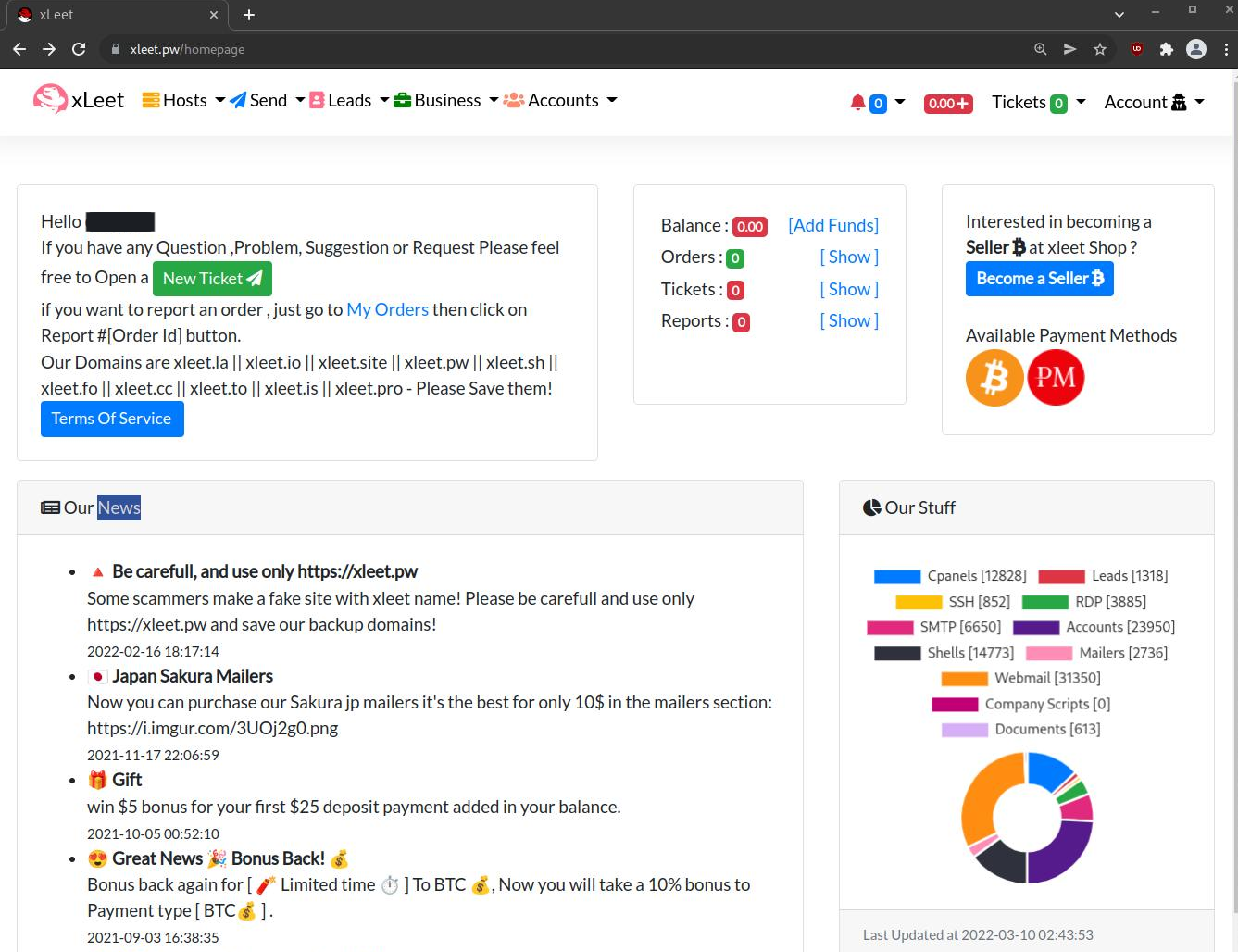Toggle the Accounts purple legend swatch
1238x952 pixels.
coord(1036,627)
